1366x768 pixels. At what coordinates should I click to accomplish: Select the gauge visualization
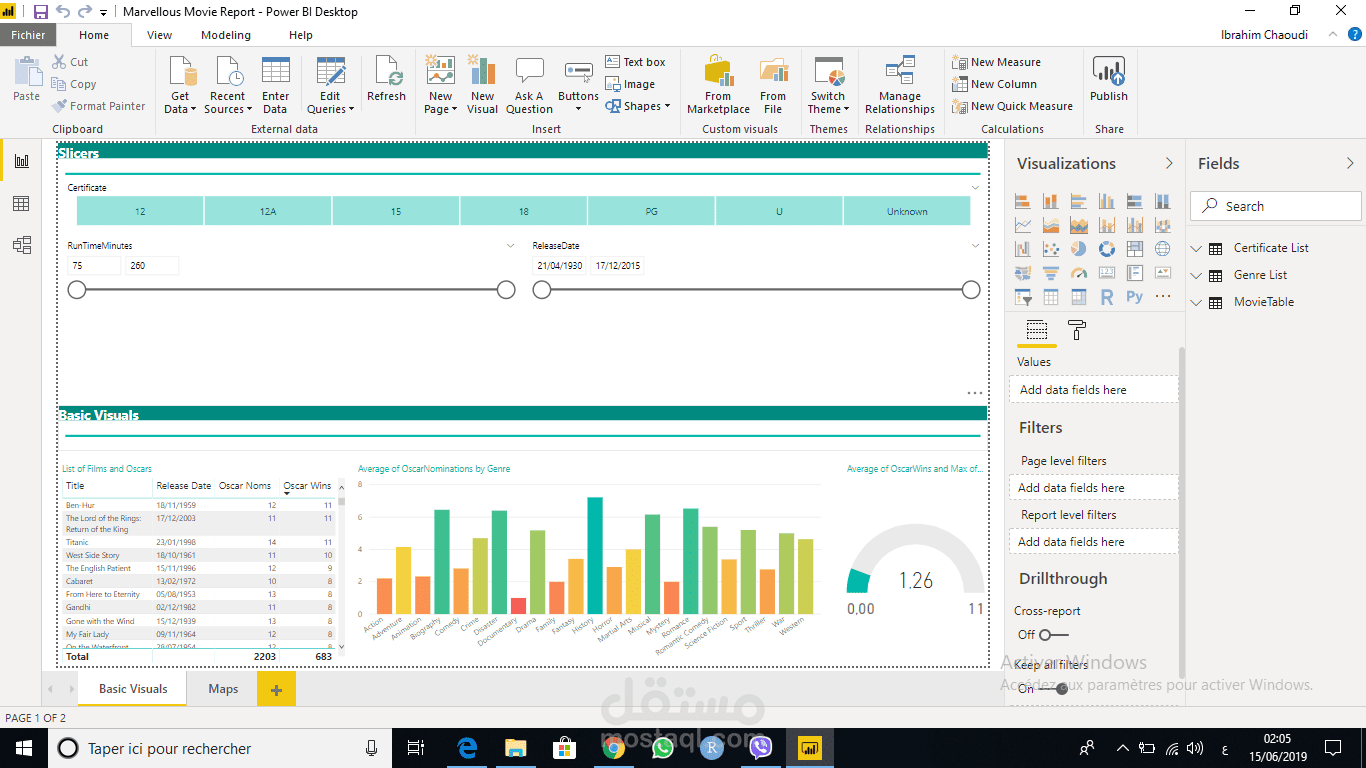click(x=1079, y=273)
